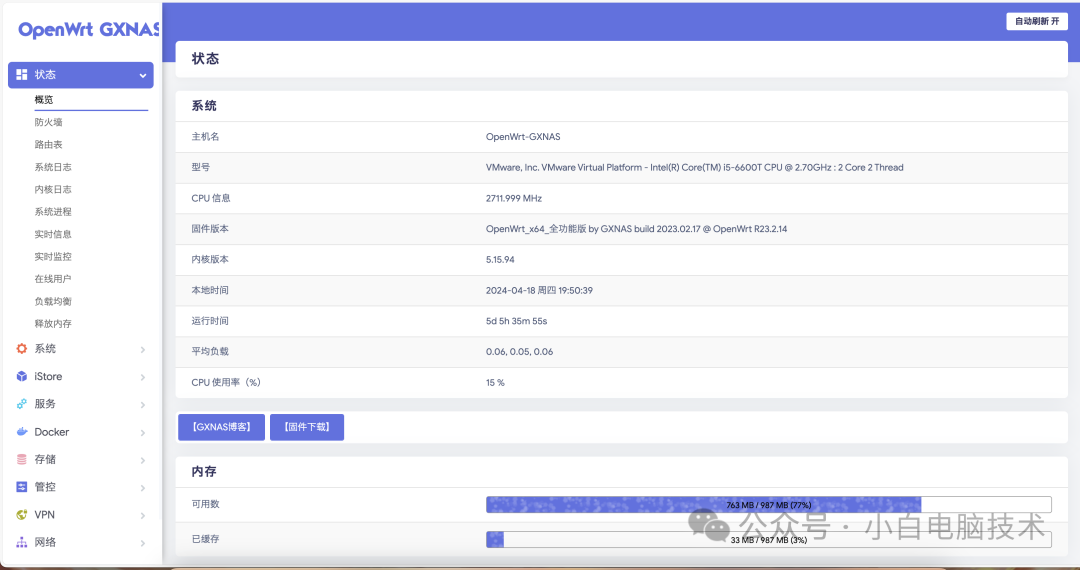Expand the 管控 menu arrow
Image resolution: width=1080 pixels, height=570 pixels.
coord(143,487)
